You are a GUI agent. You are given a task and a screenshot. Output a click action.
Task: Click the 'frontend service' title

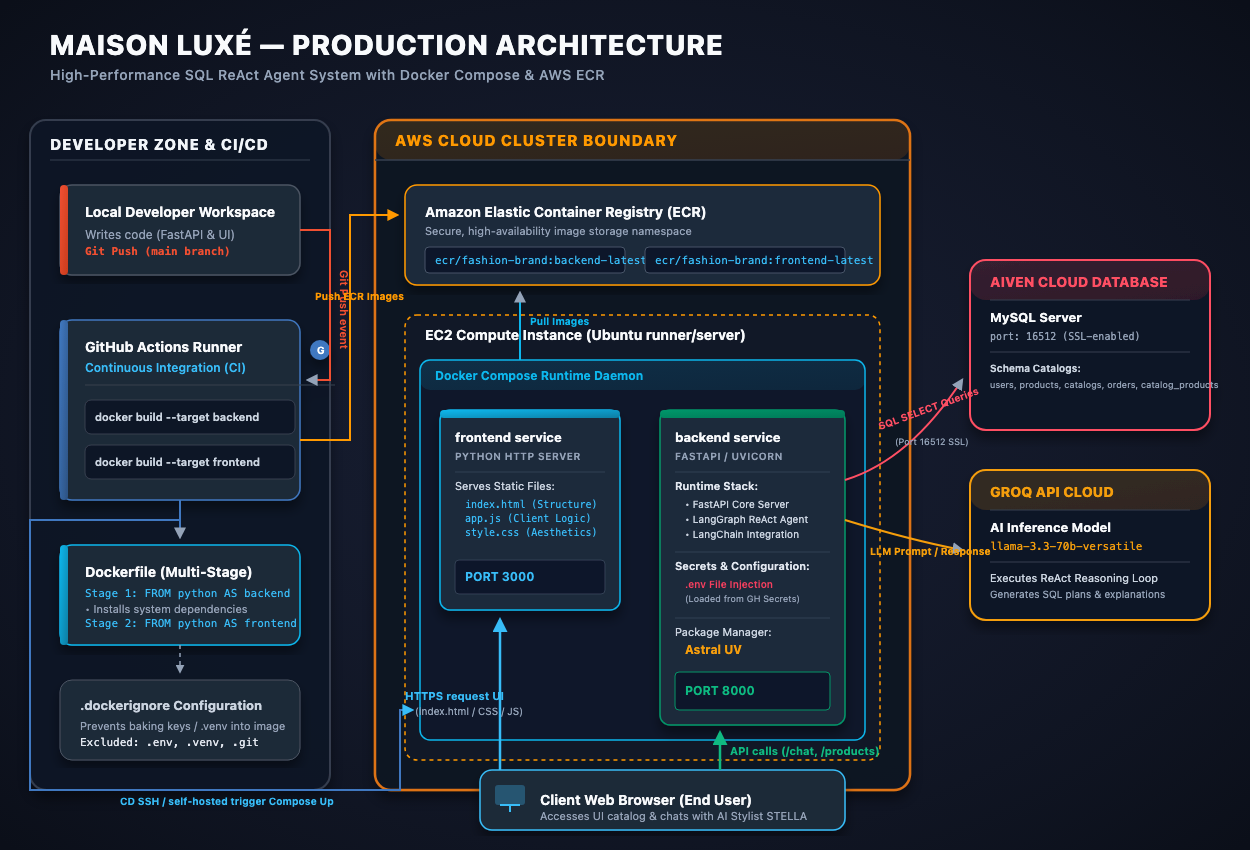click(x=508, y=437)
